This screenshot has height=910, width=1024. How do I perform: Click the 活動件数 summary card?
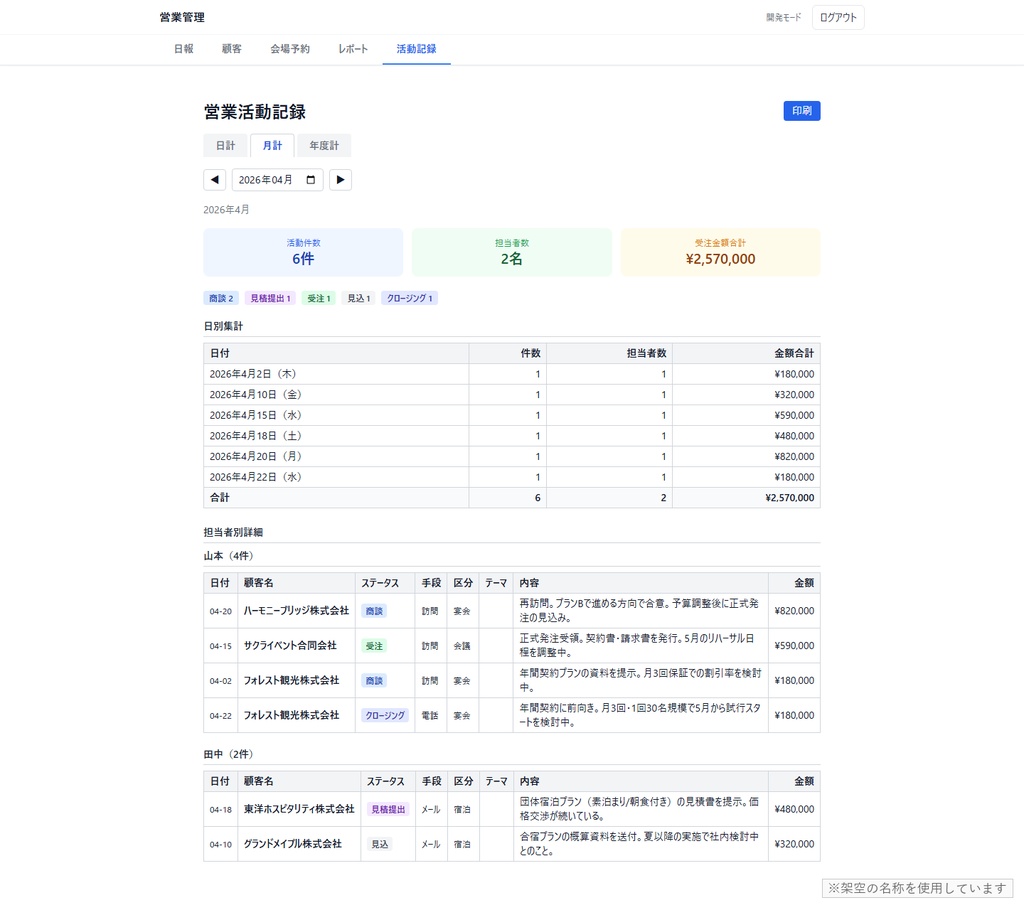tap(303, 252)
